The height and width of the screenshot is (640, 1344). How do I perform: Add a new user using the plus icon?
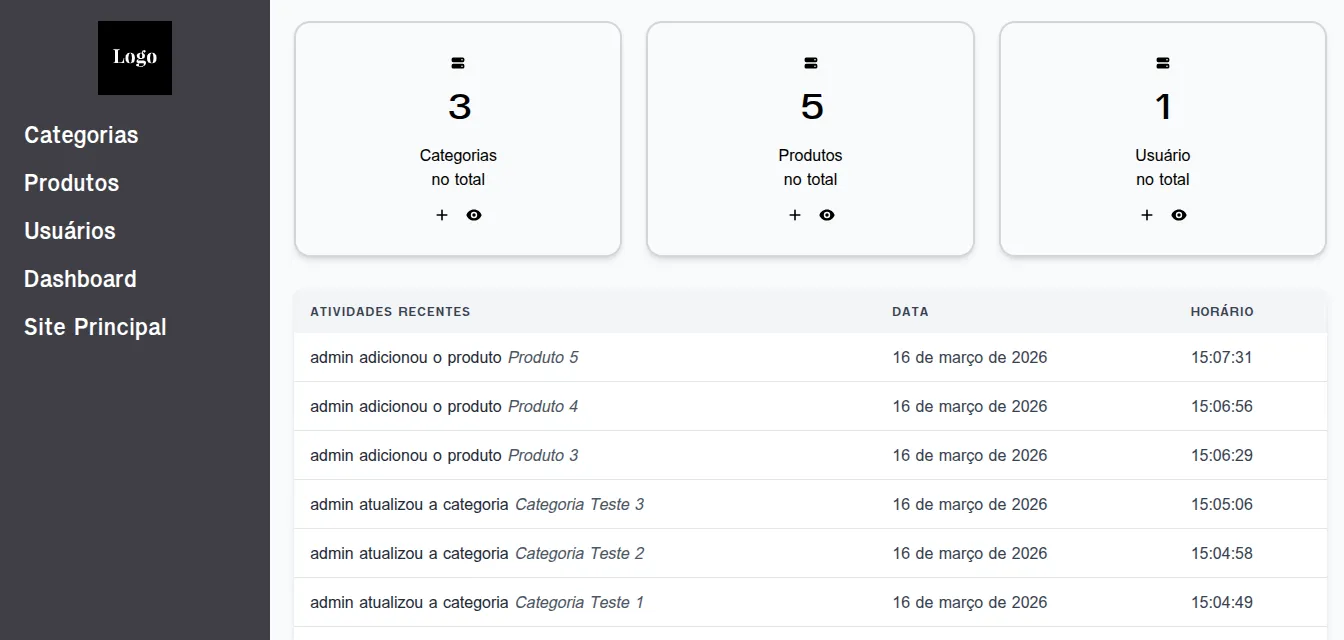(x=1146, y=214)
